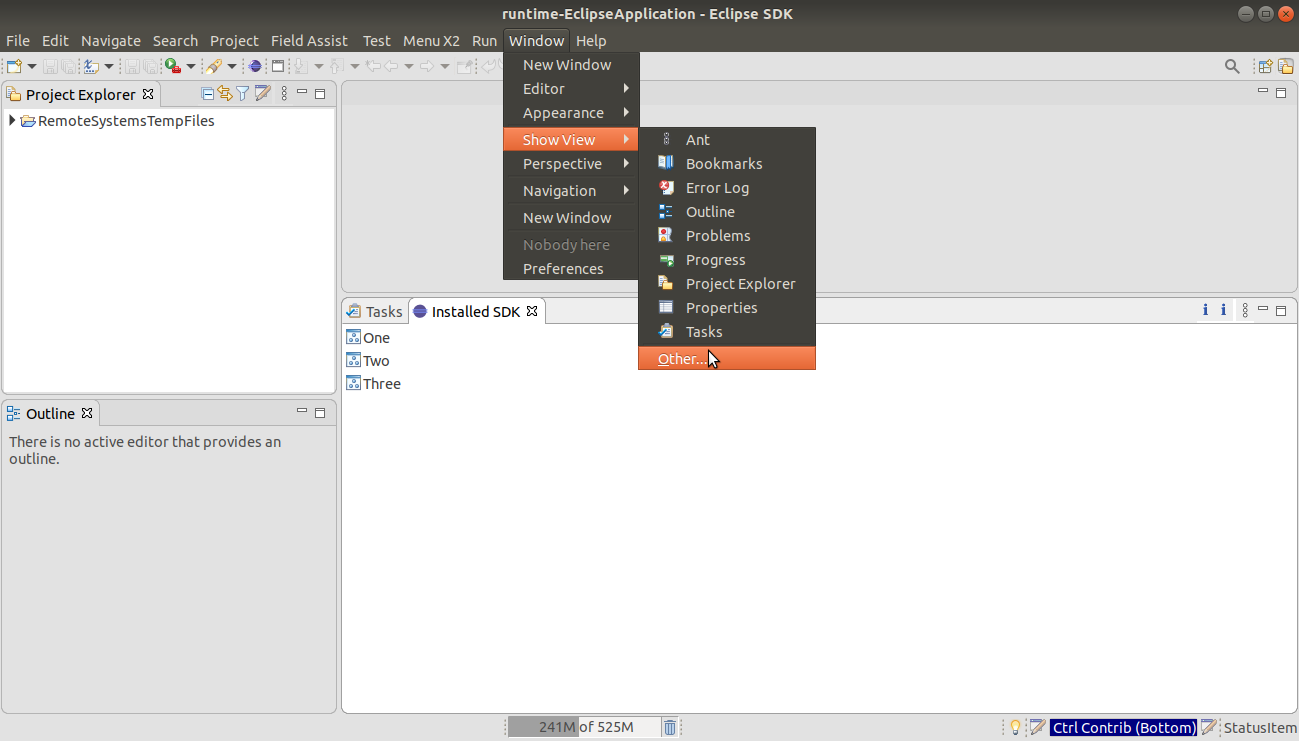
Task: Expand the Perspective submenu
Action: [571, 164]
